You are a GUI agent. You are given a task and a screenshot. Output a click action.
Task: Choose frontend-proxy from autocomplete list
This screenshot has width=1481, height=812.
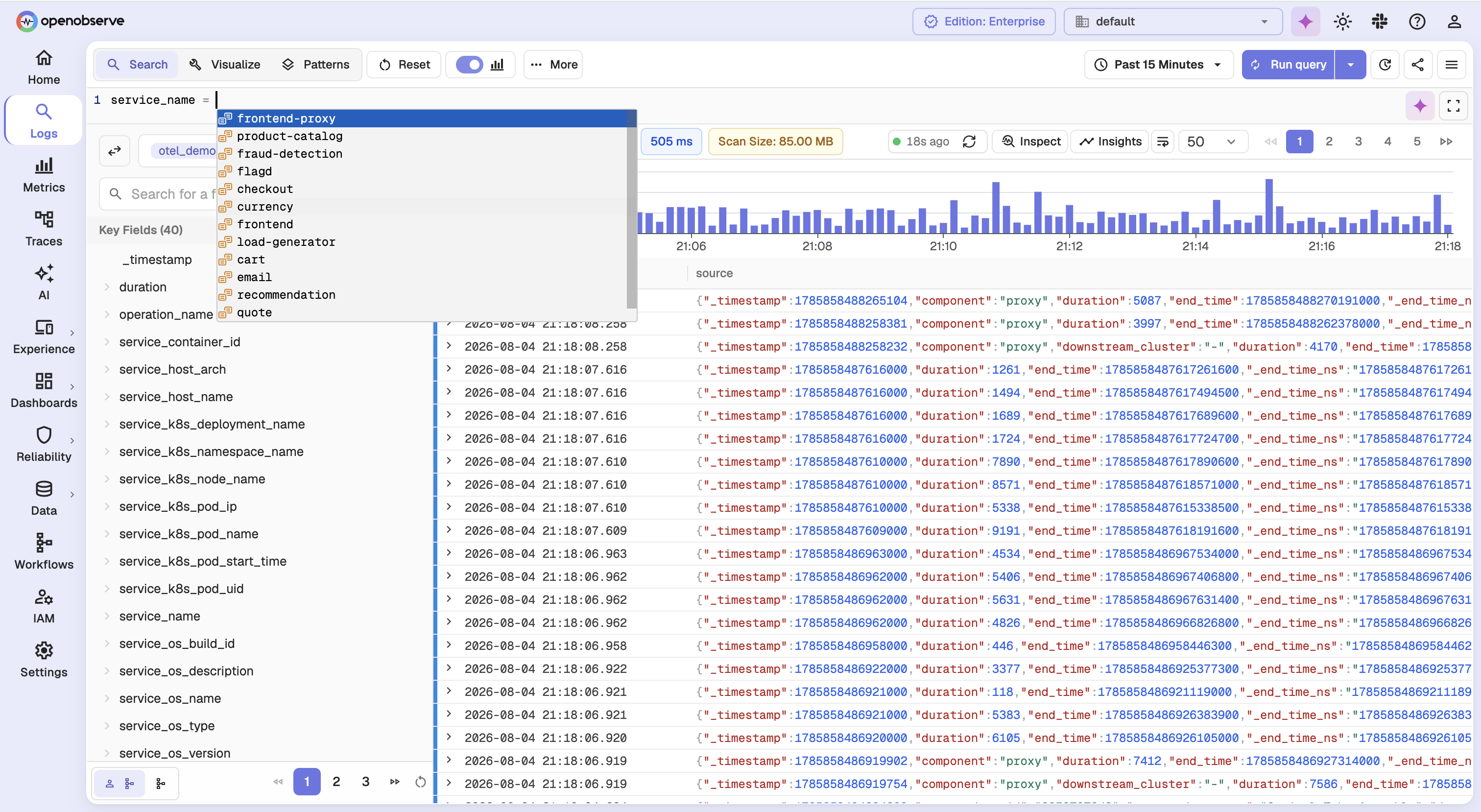tap(423, 119)
